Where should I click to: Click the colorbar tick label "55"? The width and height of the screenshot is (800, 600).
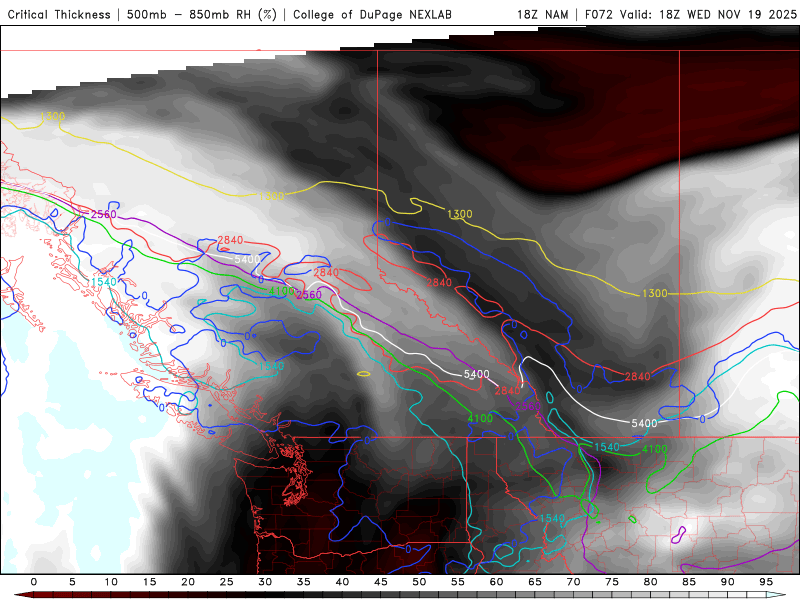458,582
